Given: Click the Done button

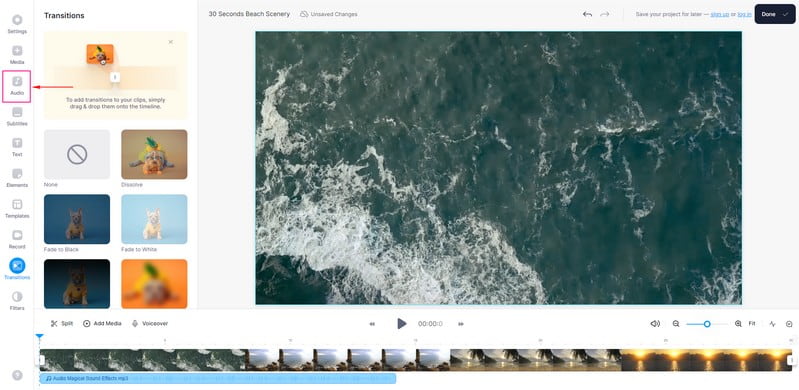Looking at the screenshot, I should pyautogui.click(x=775, y=14).
